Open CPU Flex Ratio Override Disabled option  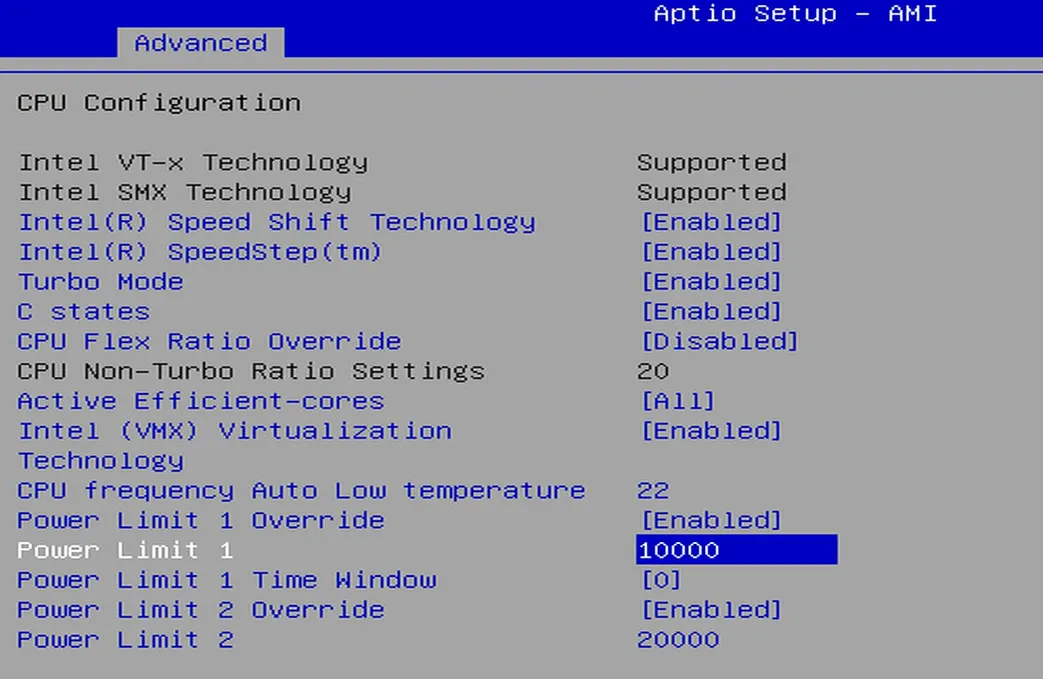718,342
